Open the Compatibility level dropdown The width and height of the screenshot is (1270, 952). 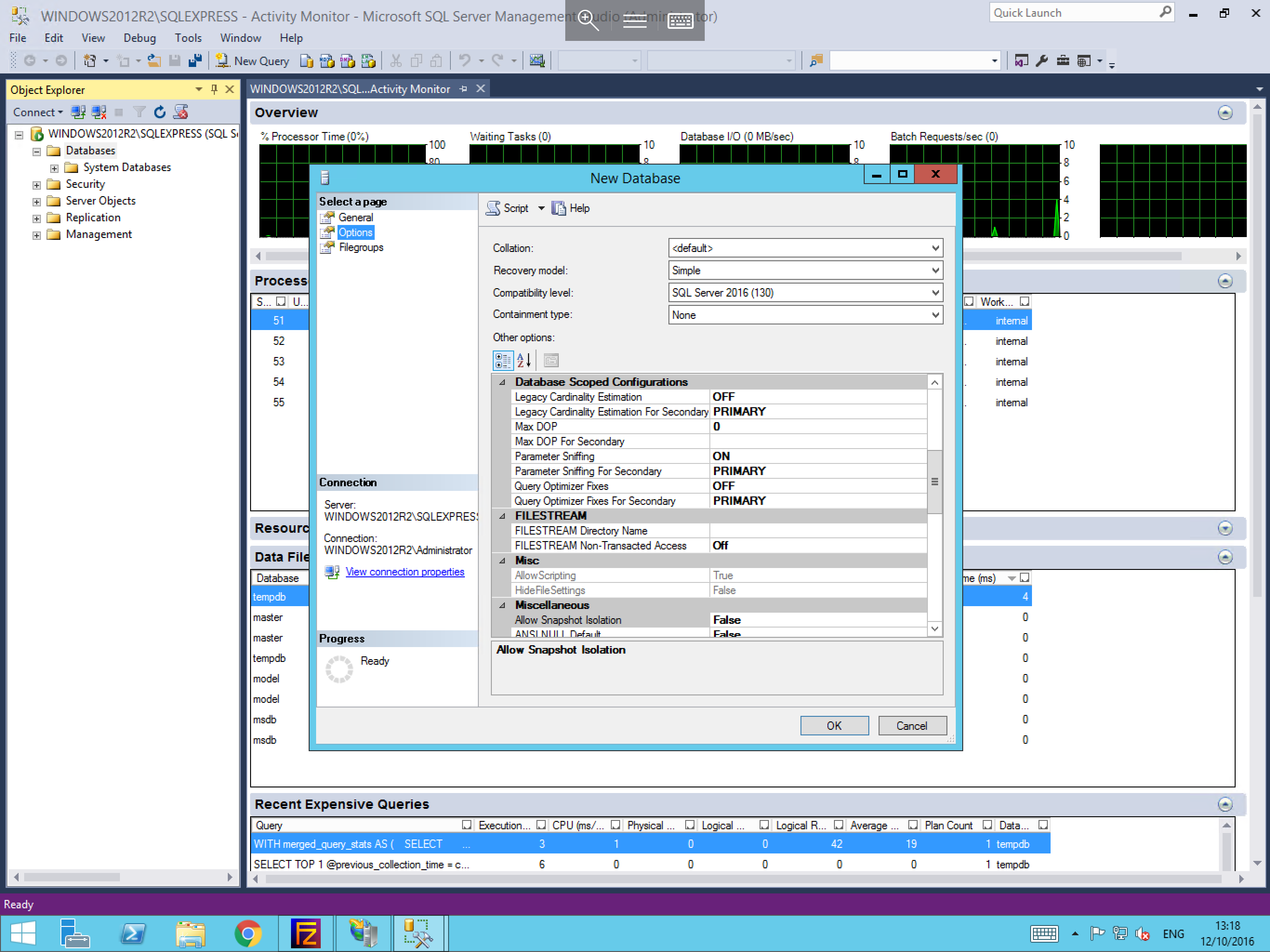point(935,293)
